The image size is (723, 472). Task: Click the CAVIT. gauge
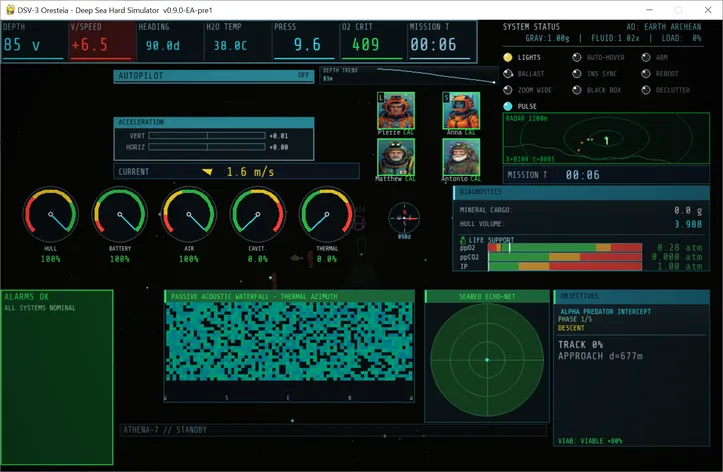click(258, 214)
